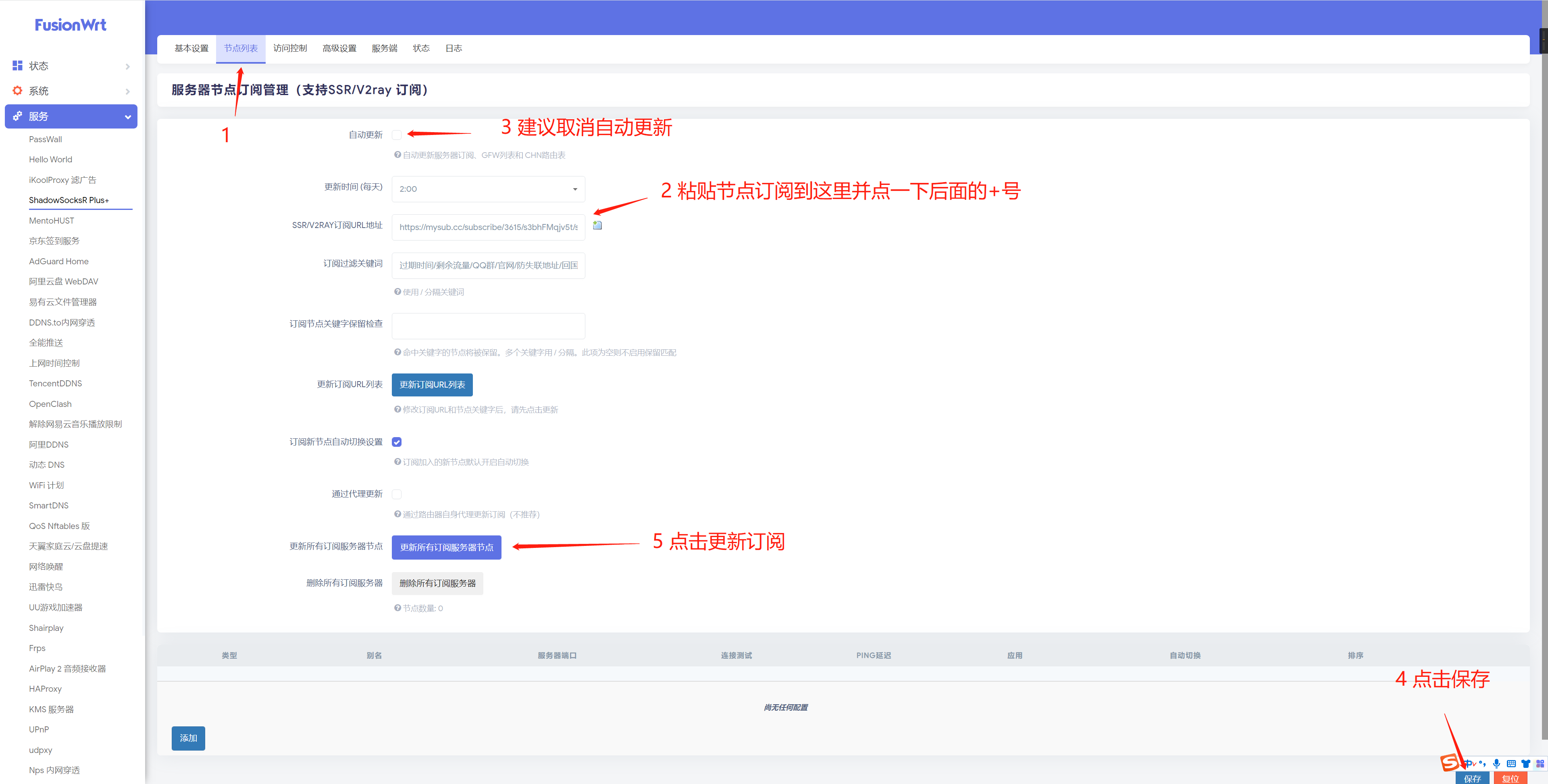The image size is (1548, 784).
Task: Open QoS Nftables 版 in sidebar
Action: pyautogui.click(x=60, y=526)
